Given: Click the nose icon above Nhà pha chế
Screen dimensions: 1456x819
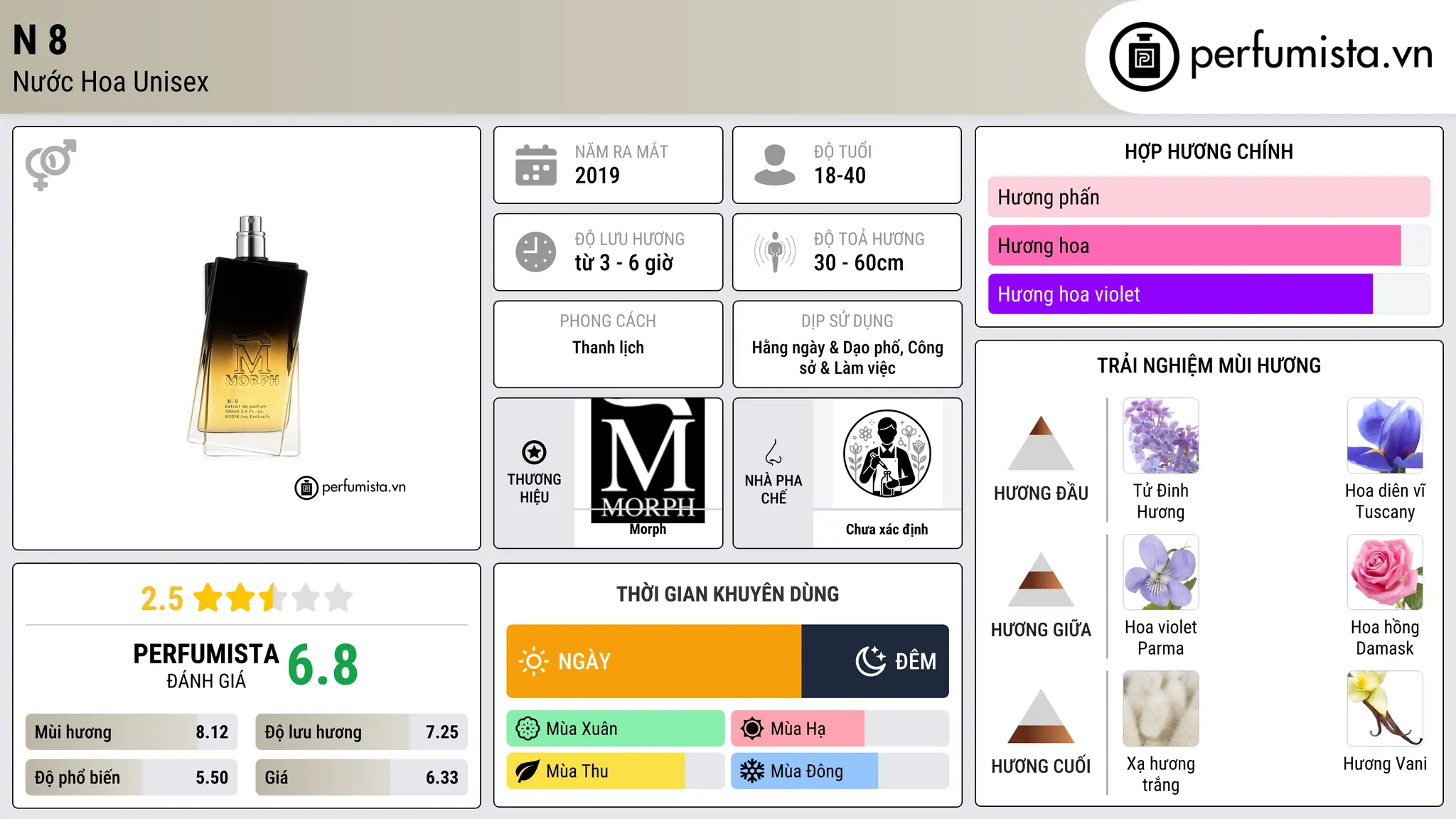Looking at the screenshot, I should point(773,452).
